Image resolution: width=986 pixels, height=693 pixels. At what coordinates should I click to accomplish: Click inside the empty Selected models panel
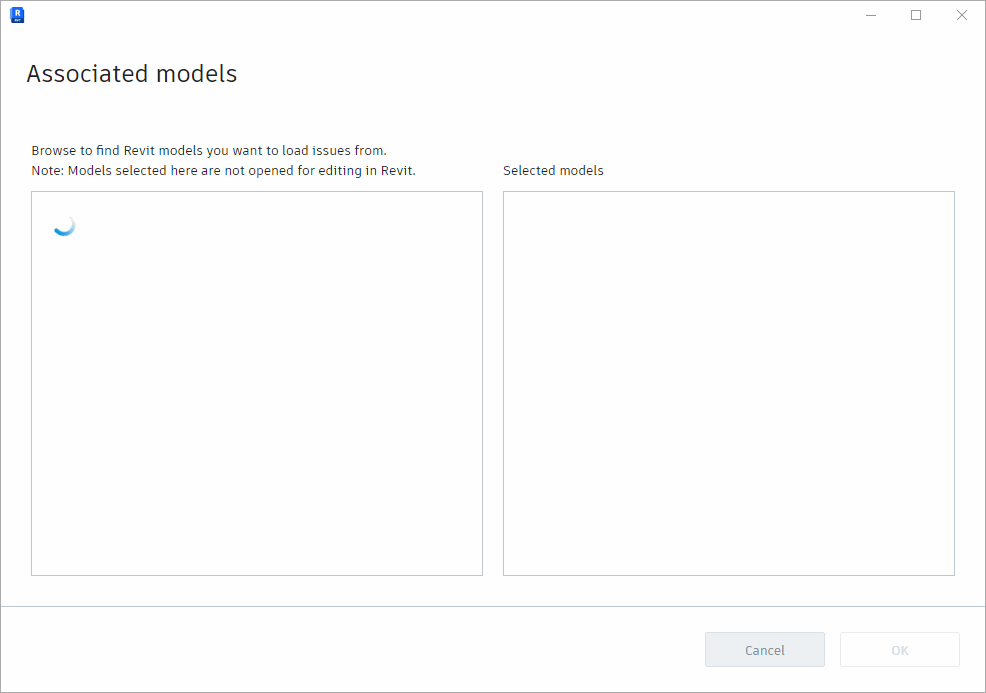[728, 383]
